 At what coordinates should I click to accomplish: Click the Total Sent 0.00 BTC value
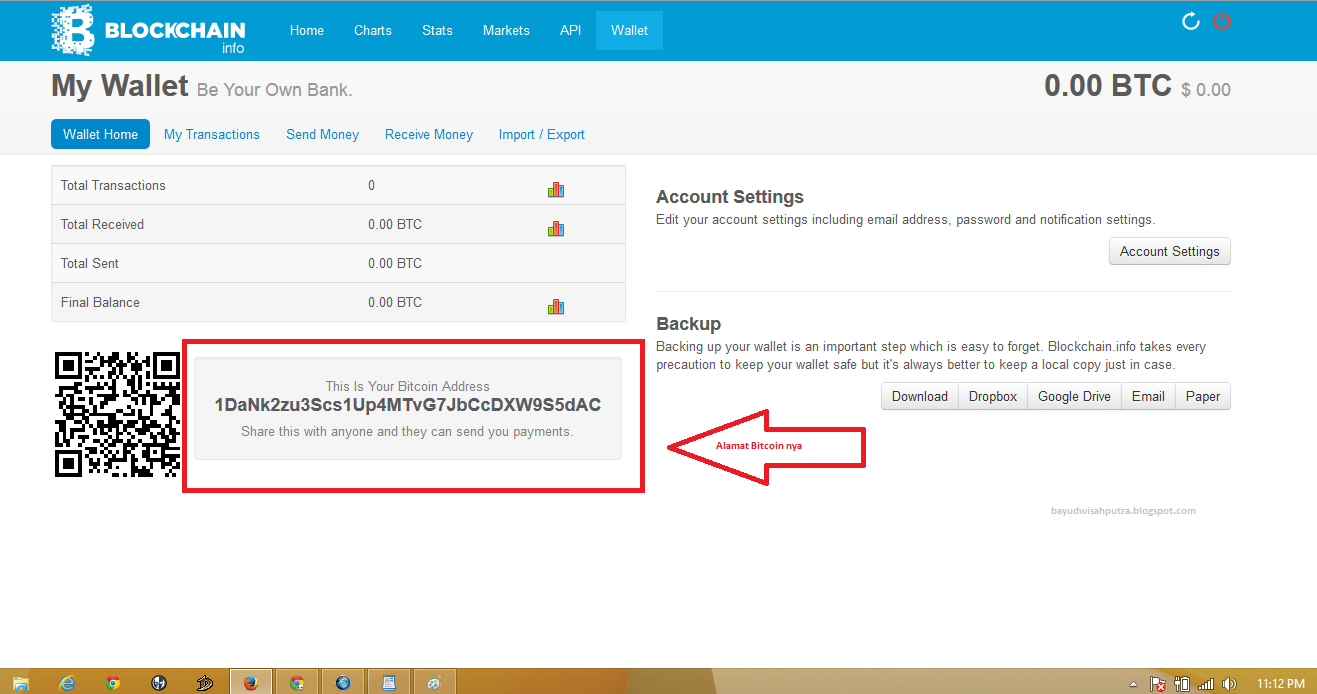395,263
